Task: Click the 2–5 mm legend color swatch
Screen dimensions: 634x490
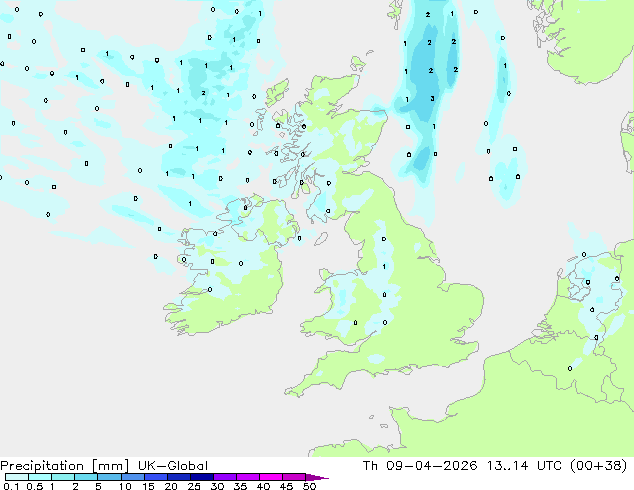Action: point(86,477)
